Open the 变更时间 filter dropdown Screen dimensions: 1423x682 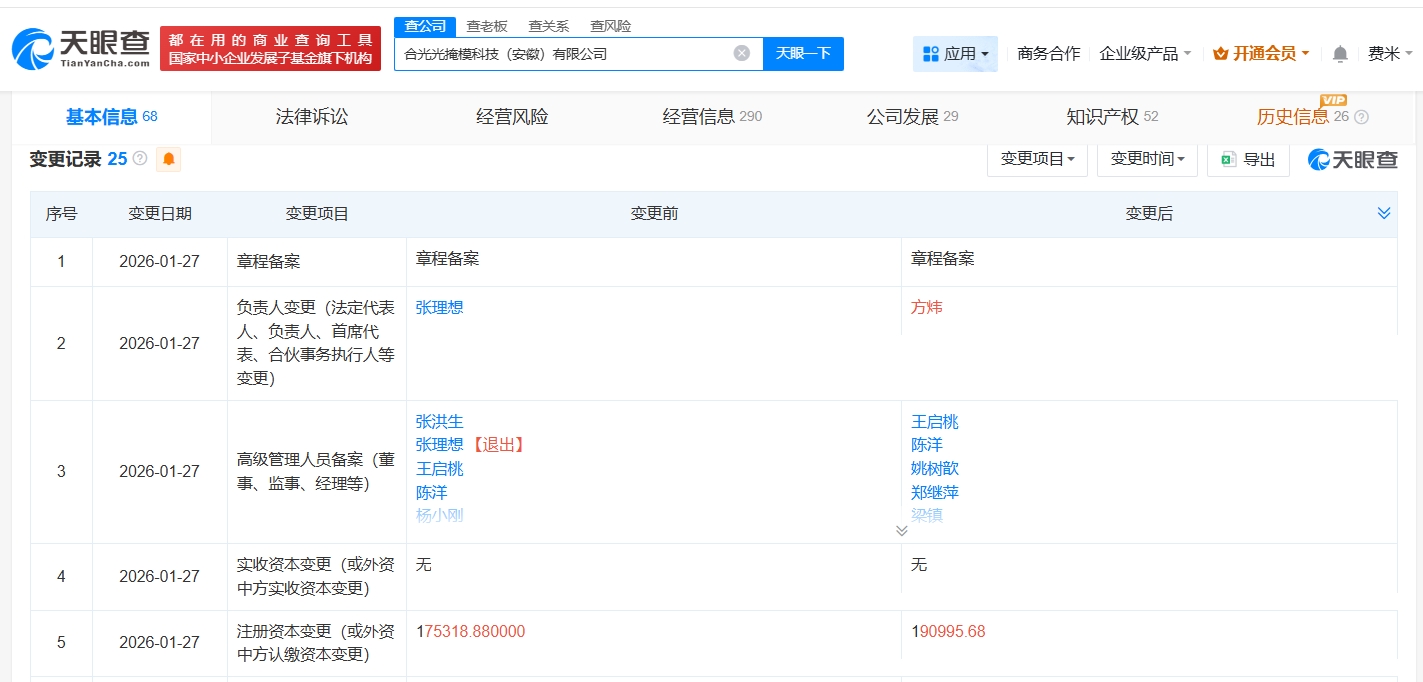tap(1147, 159)
